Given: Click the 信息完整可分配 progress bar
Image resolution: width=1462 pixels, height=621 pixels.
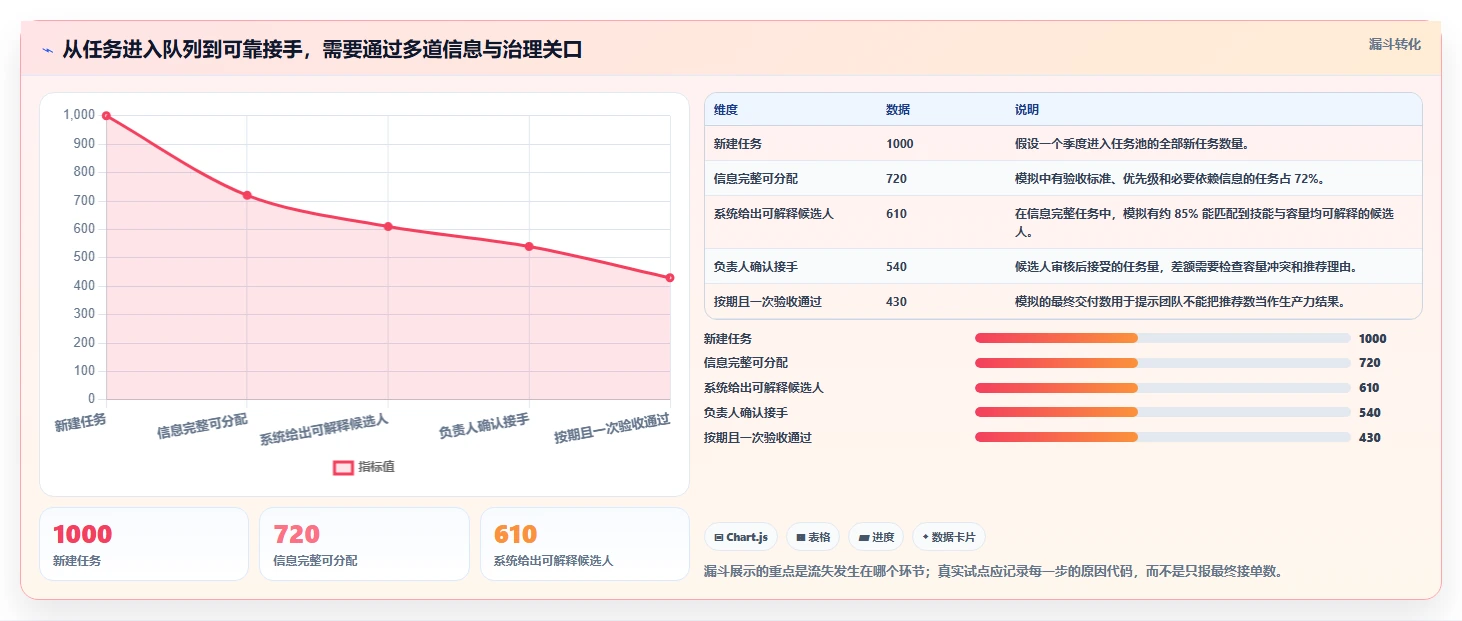Looking at the screenshot, I should click(1162, 363).
